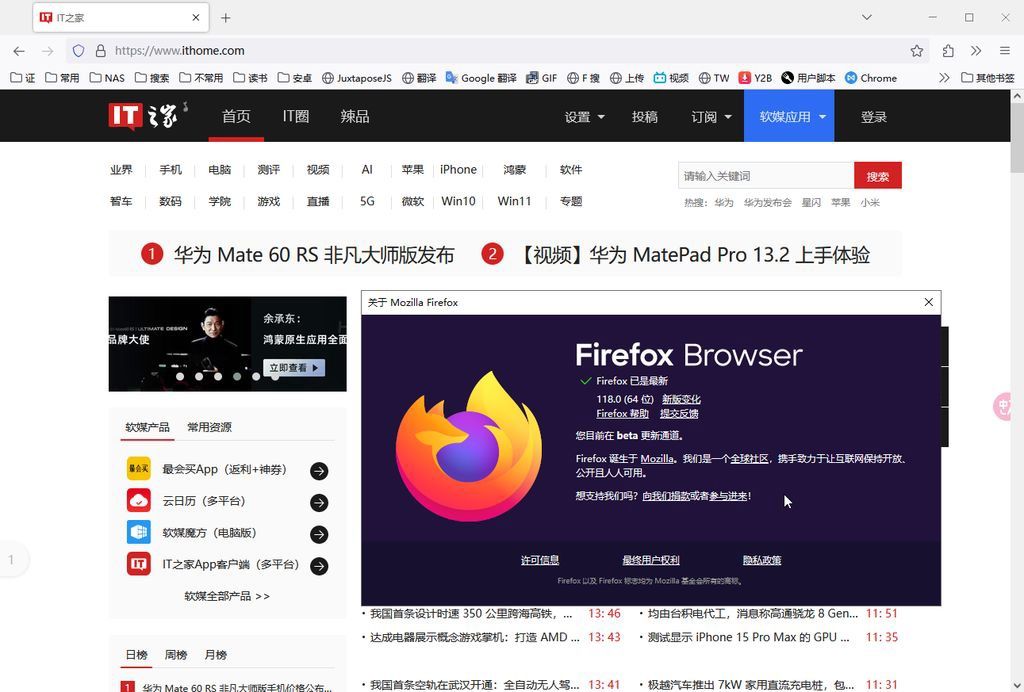Click the 投稿 header link
The image size is (1024, 692).
[x=645, y=117]
